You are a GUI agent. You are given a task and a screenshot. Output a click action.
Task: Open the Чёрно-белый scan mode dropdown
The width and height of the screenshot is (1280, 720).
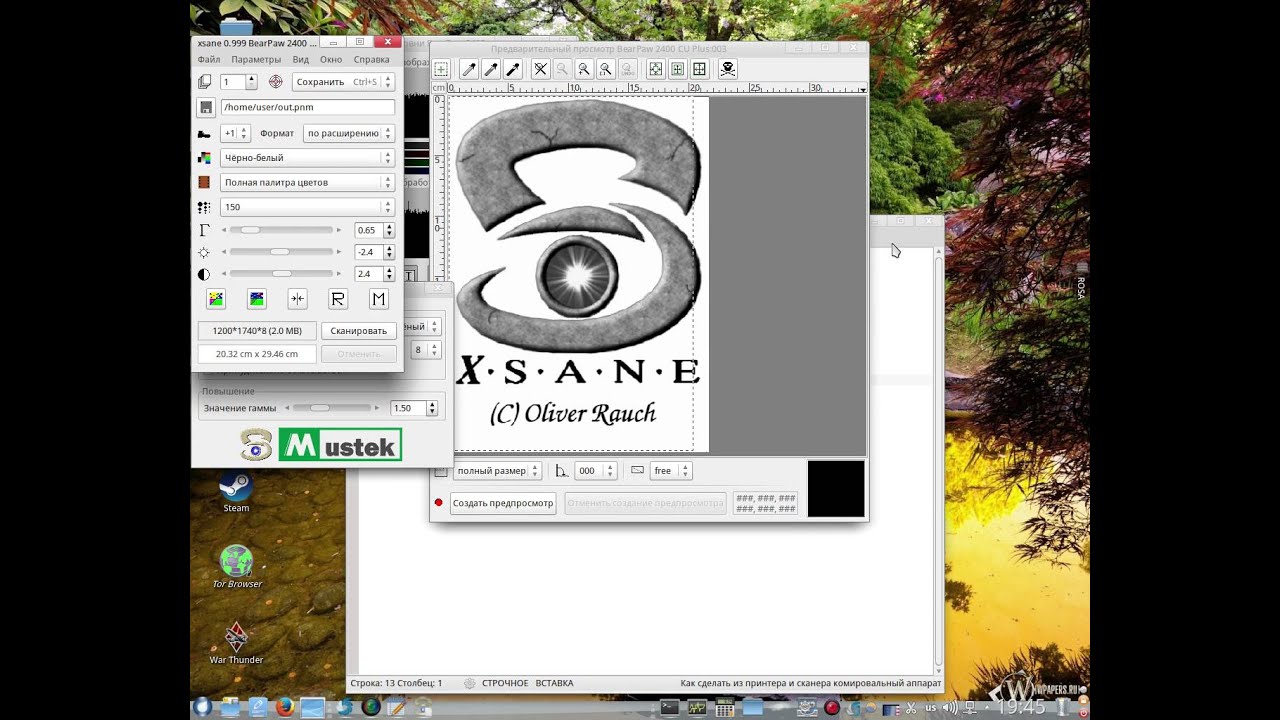click(307, 158)
